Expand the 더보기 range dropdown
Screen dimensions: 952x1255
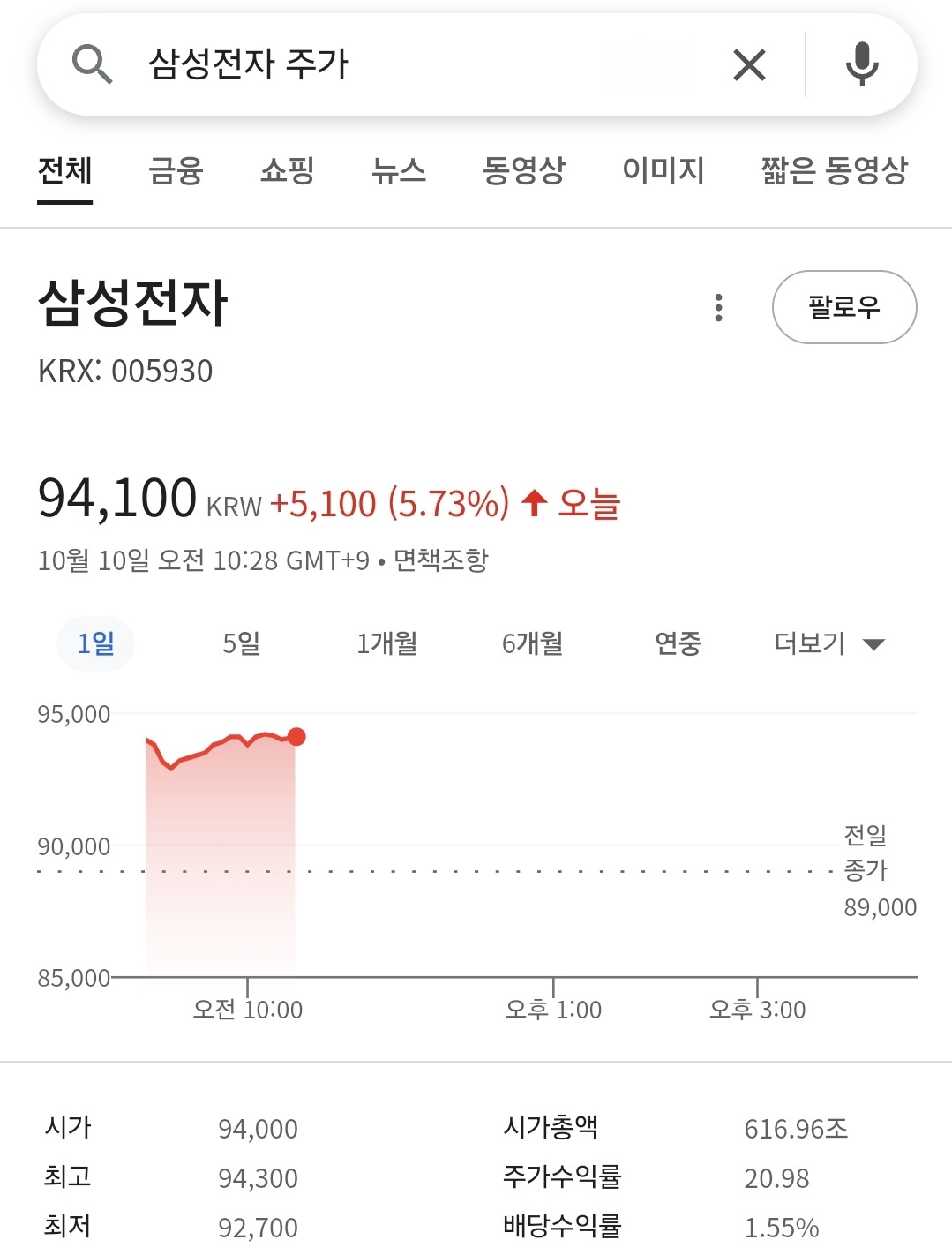coord(828,643)
